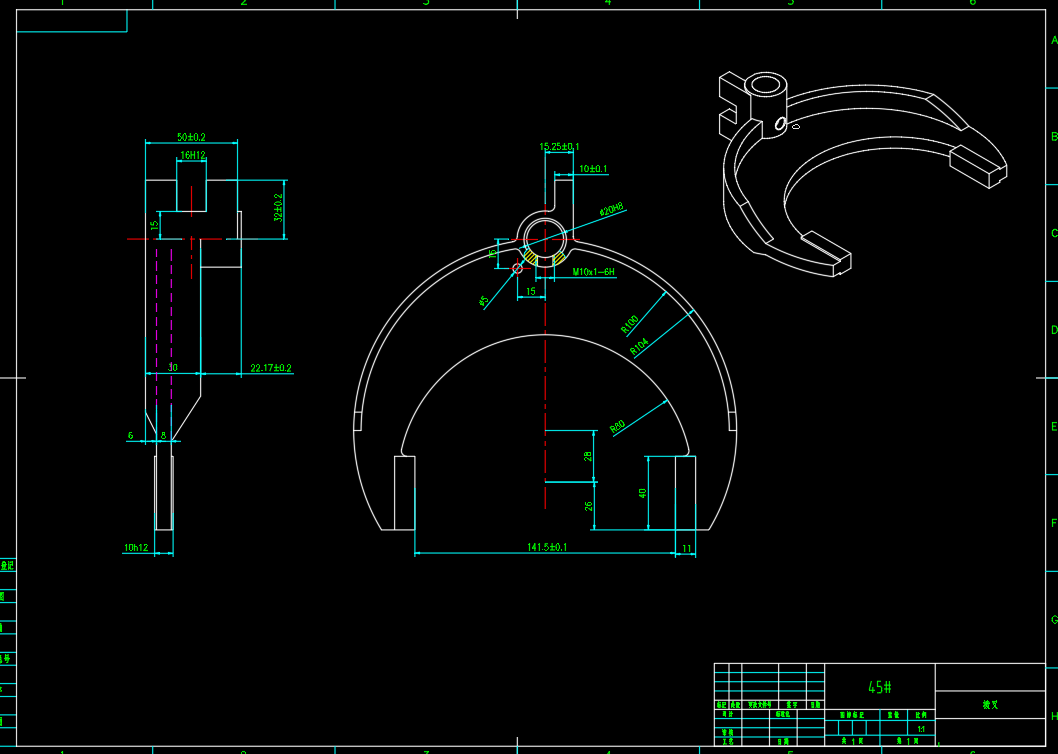Click the small red ø5 hole circle
This screenshot has width=1058, height=754.
[x=518, y=267]
